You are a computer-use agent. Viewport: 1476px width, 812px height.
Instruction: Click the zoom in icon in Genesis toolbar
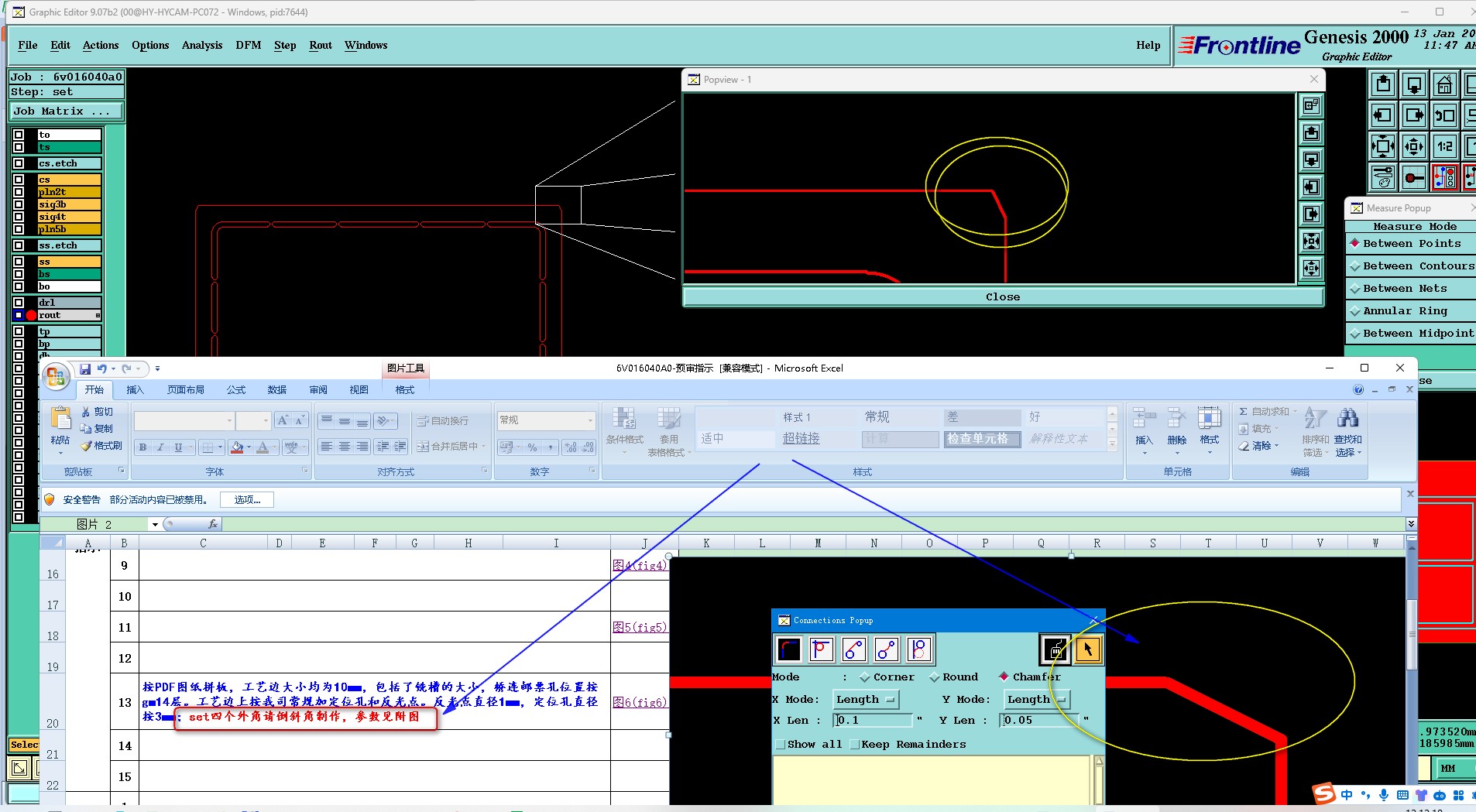(1383, 146)
